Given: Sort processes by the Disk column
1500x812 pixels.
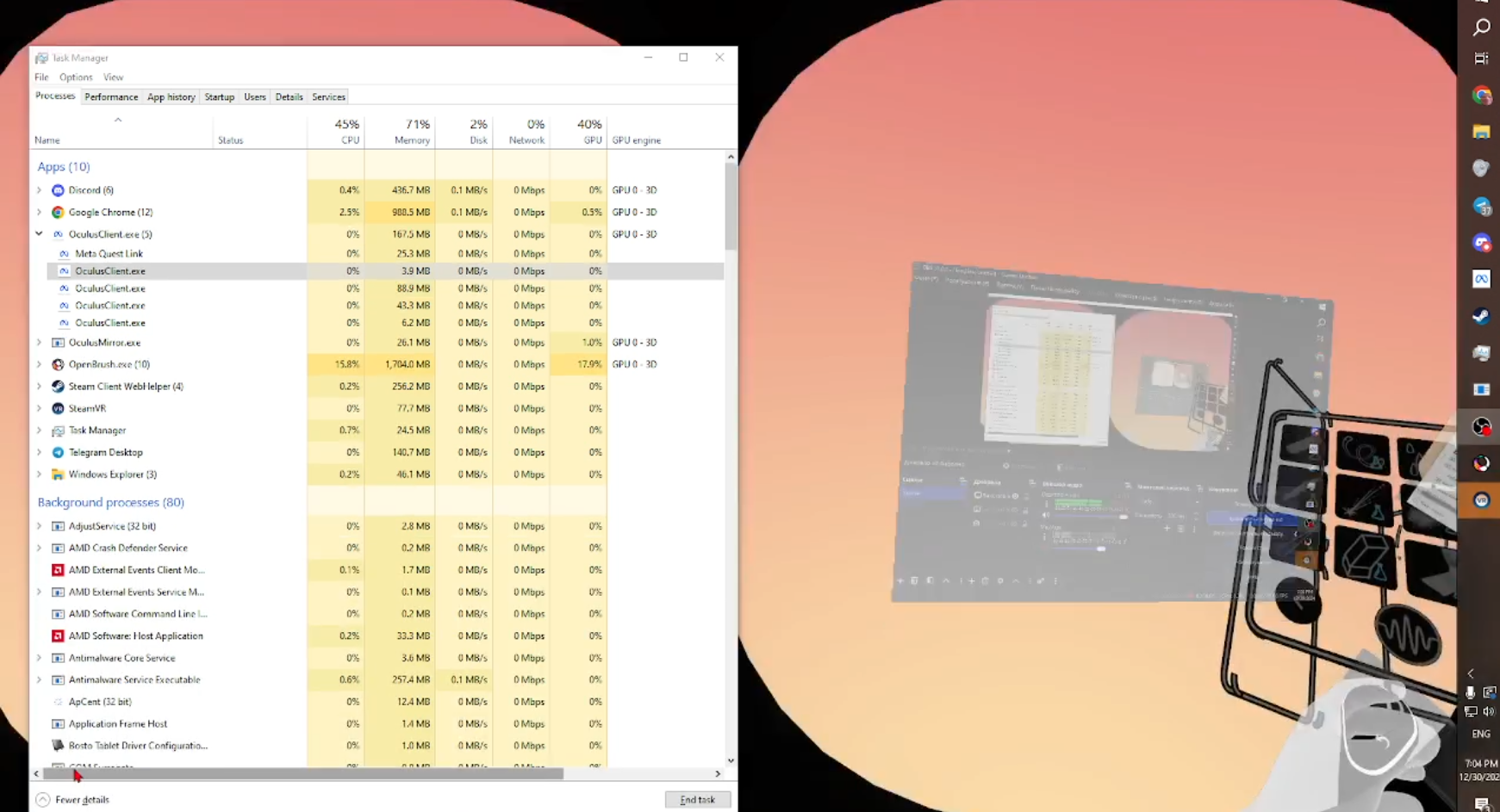Looking at the screenshot, I should (x=464, y=132).
